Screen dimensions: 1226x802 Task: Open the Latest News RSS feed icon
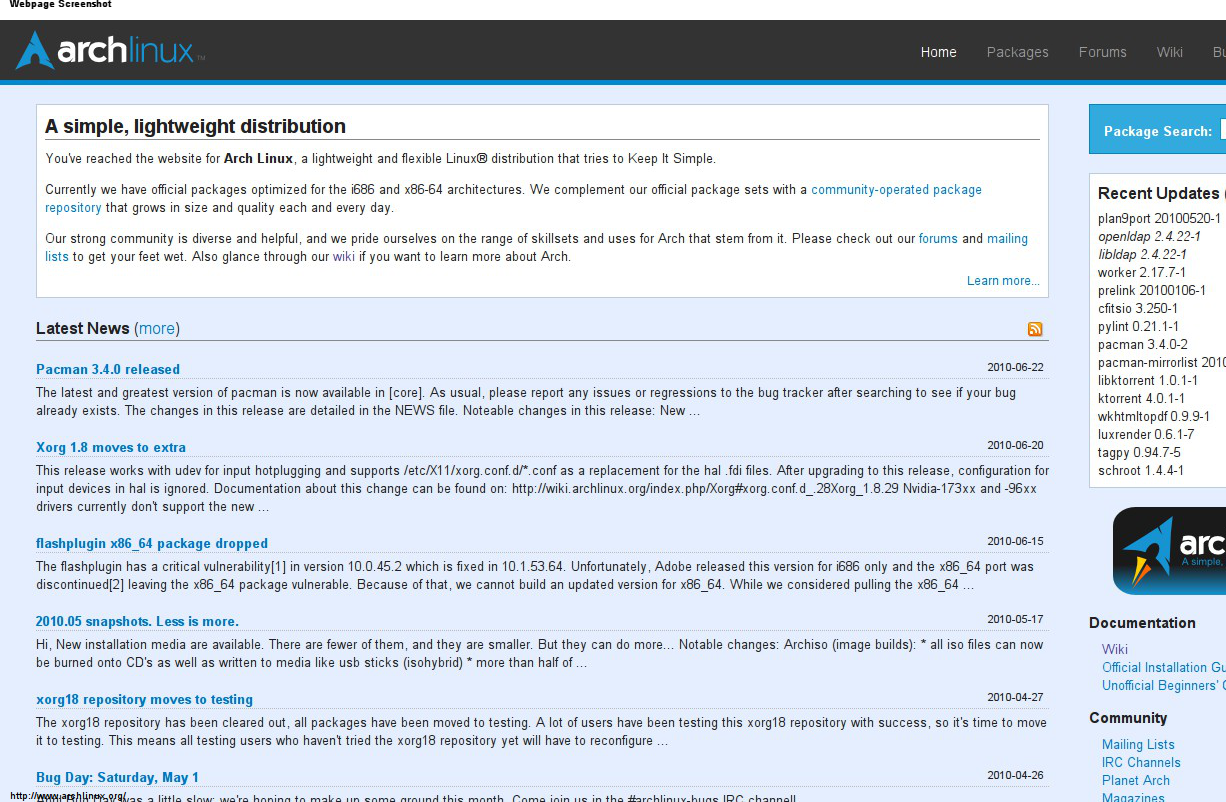tap(1035, 329)
